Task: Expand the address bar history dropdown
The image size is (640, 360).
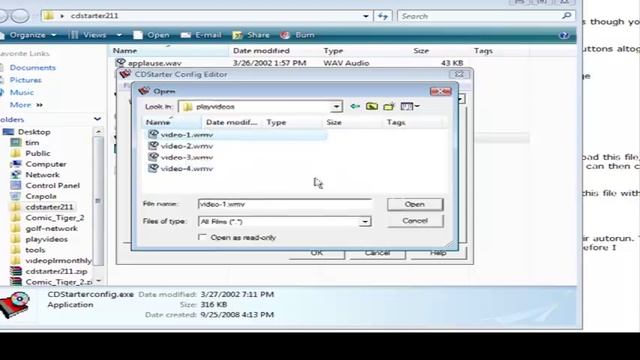Action: [x=366, y=16]
